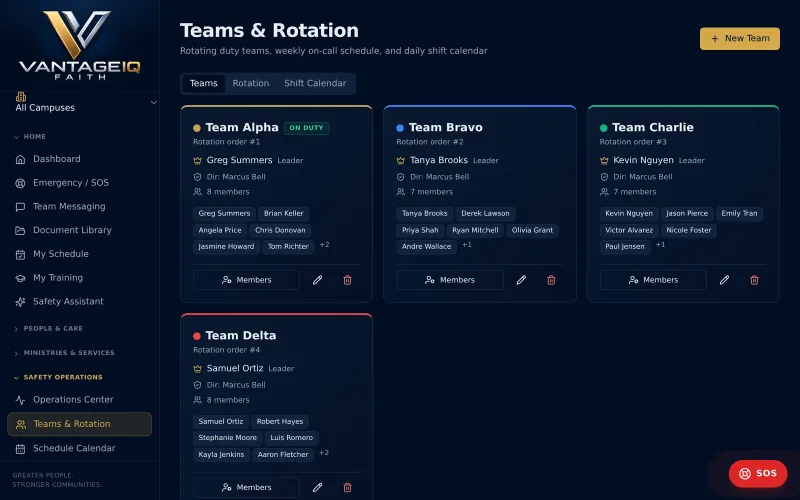Click the pencil icon on Team Bravo
This screenshot has height=500, width=800.
(x=521, y=280)
